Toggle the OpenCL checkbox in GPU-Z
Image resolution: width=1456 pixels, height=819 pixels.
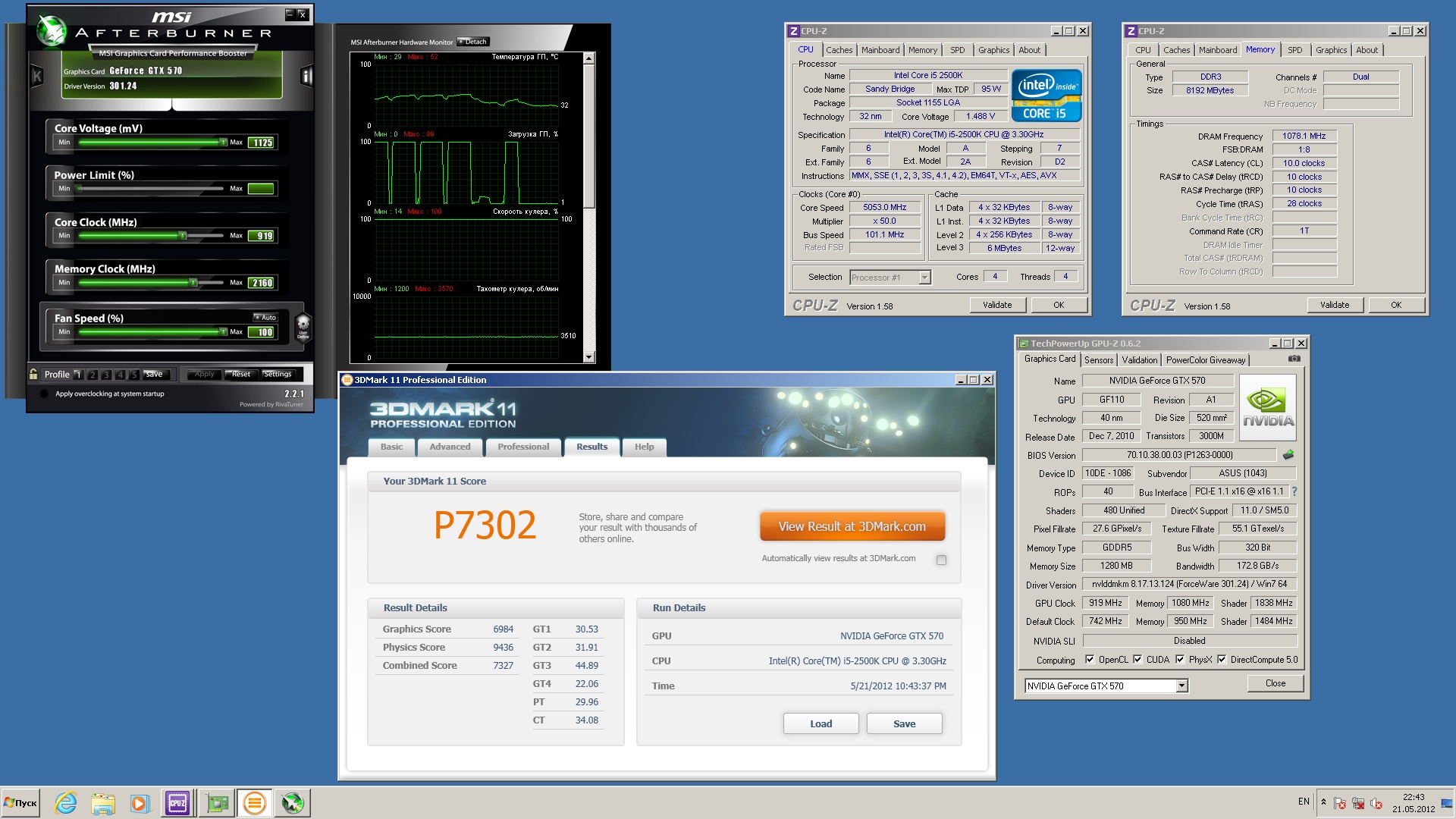click(x=1090, y=660)
